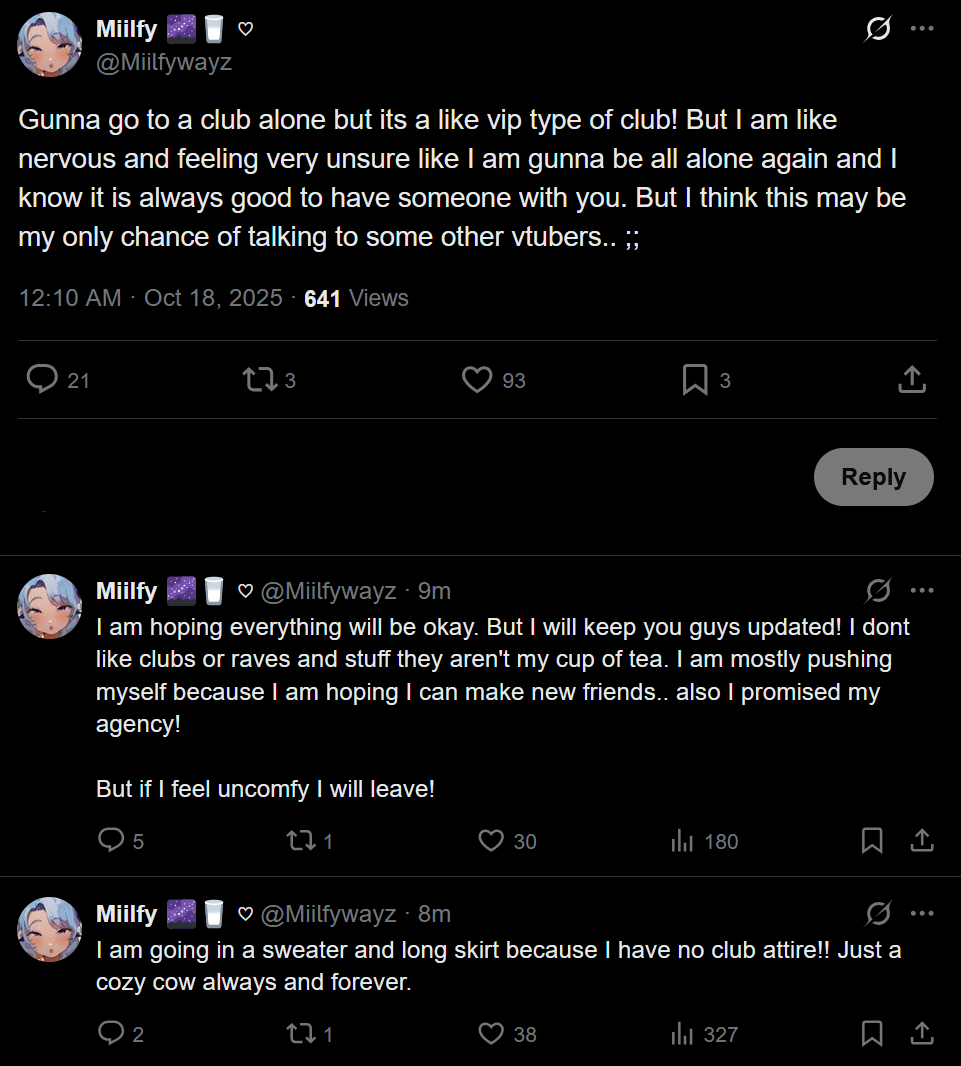
Task: Open the more options menu on main post
Action: tap(921, 29)
